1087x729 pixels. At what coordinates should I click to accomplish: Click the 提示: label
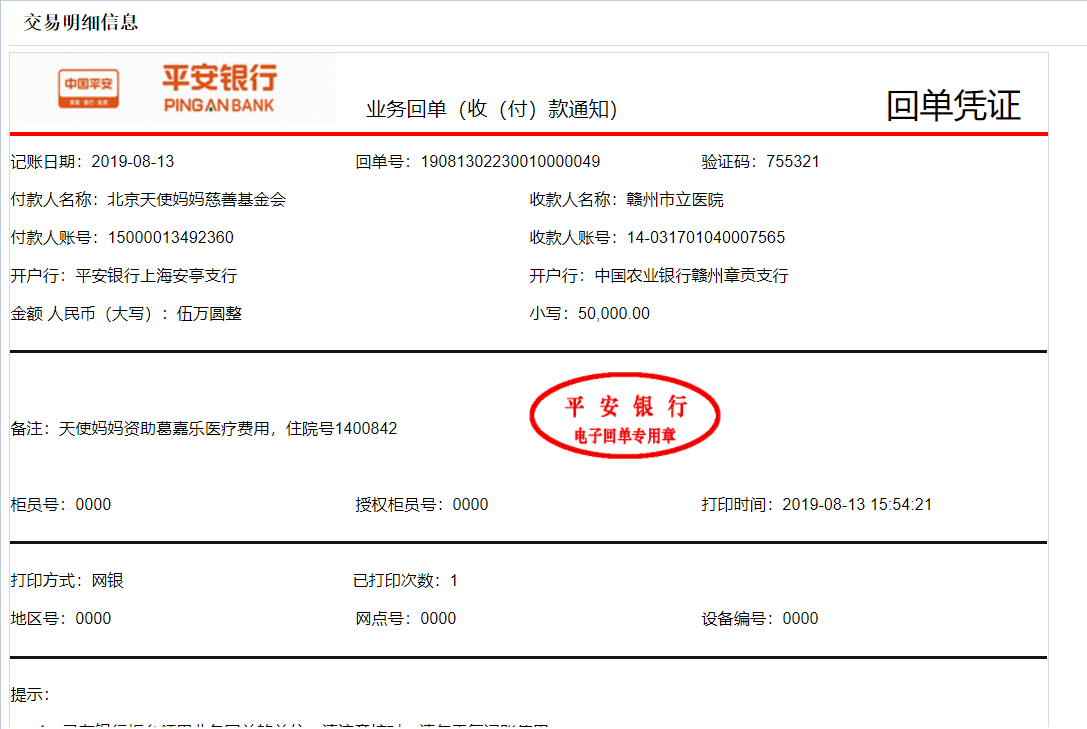30,695
